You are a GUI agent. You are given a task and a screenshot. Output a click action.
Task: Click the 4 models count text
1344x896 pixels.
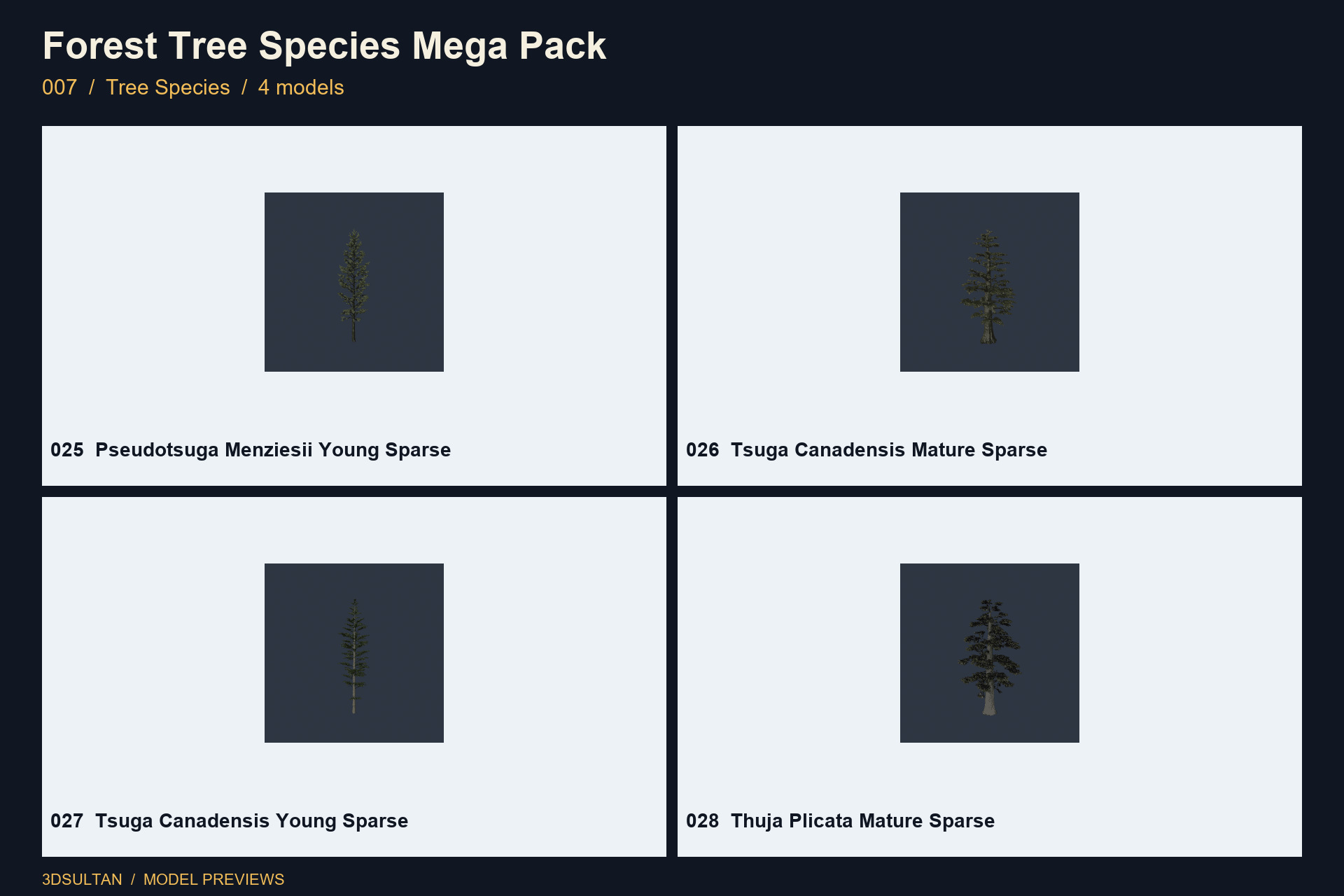[x=301, y=87]
